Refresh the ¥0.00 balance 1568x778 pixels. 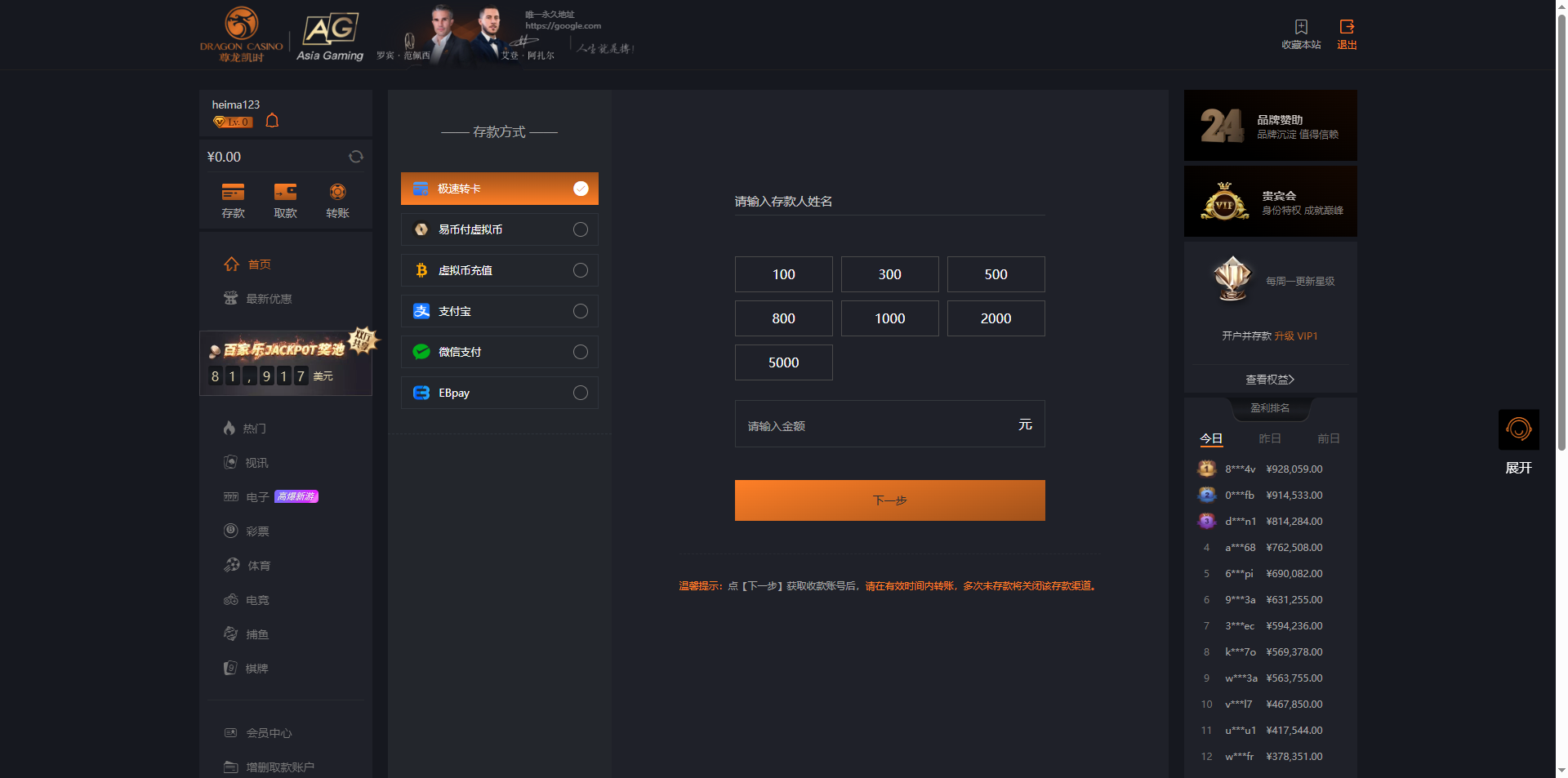tap(356, 157)
